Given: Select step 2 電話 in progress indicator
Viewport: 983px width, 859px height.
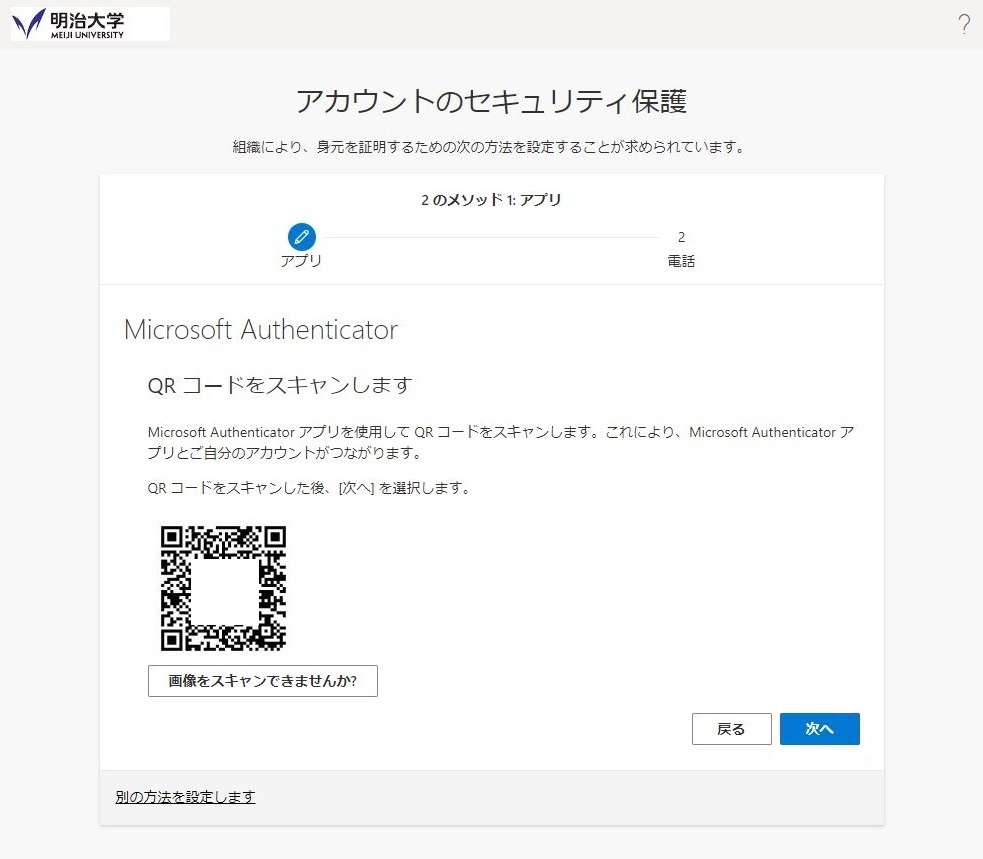Looking at the screenshot, I should coord(681,249).
